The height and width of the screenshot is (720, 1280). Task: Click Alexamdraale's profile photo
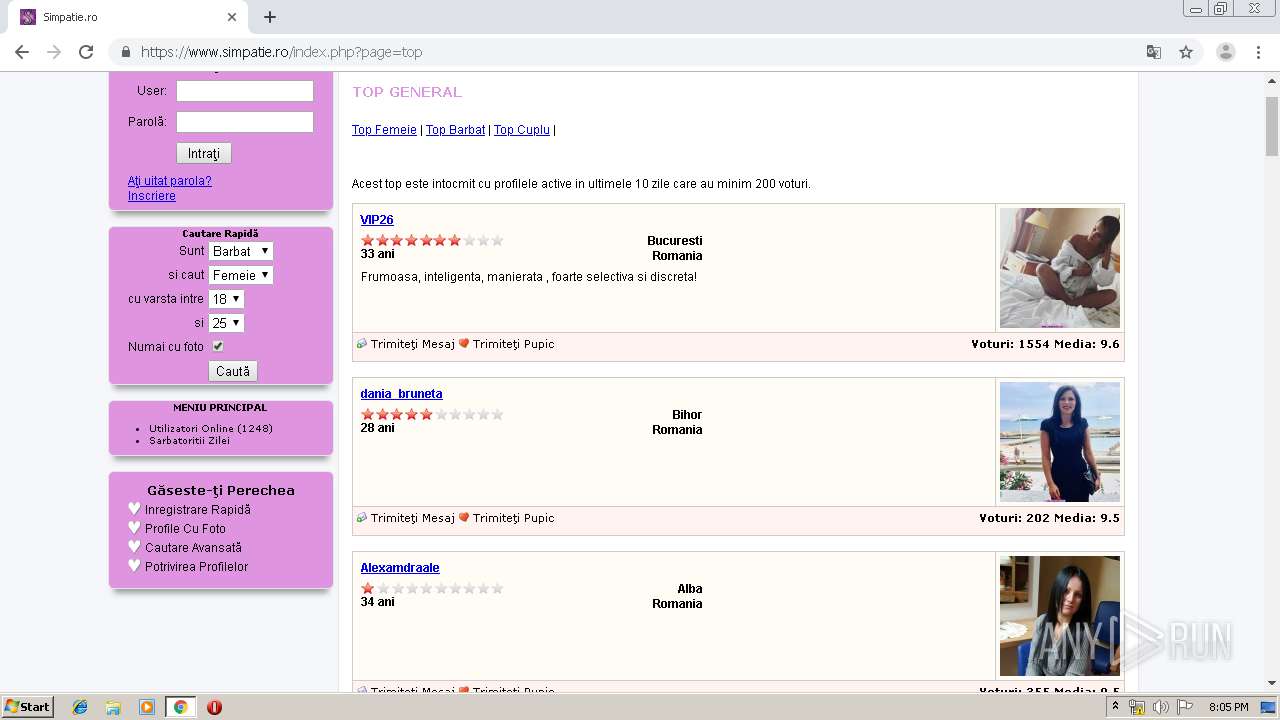[1060, 616]
